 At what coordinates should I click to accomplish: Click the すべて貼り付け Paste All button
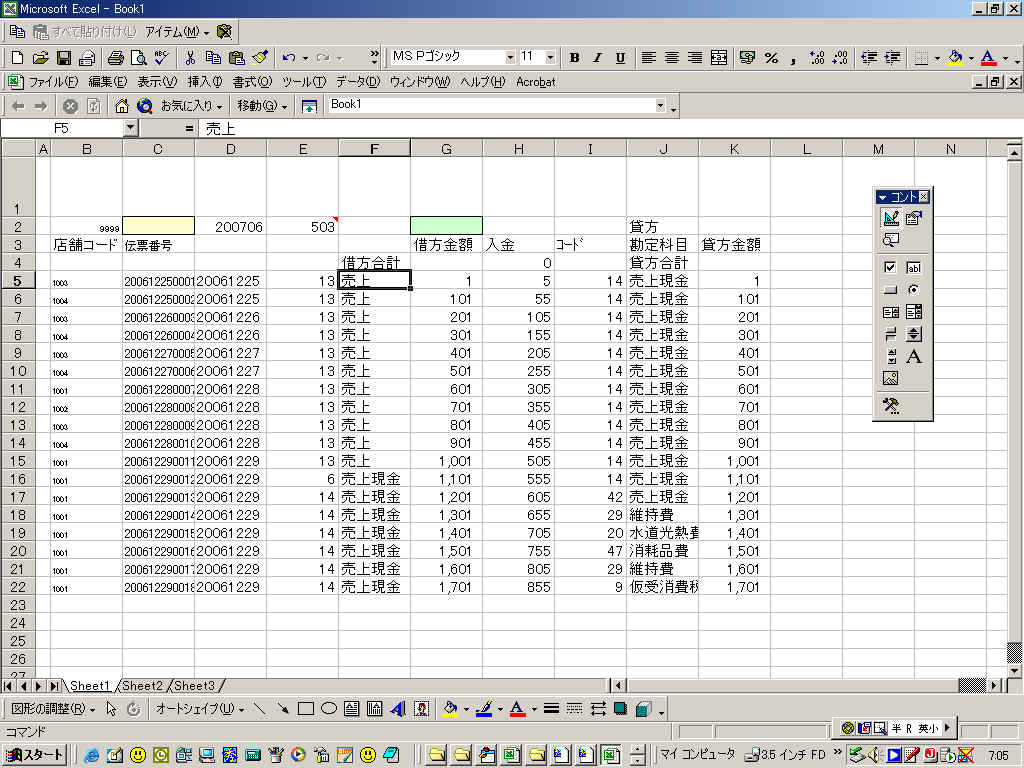tap(85, 31)
